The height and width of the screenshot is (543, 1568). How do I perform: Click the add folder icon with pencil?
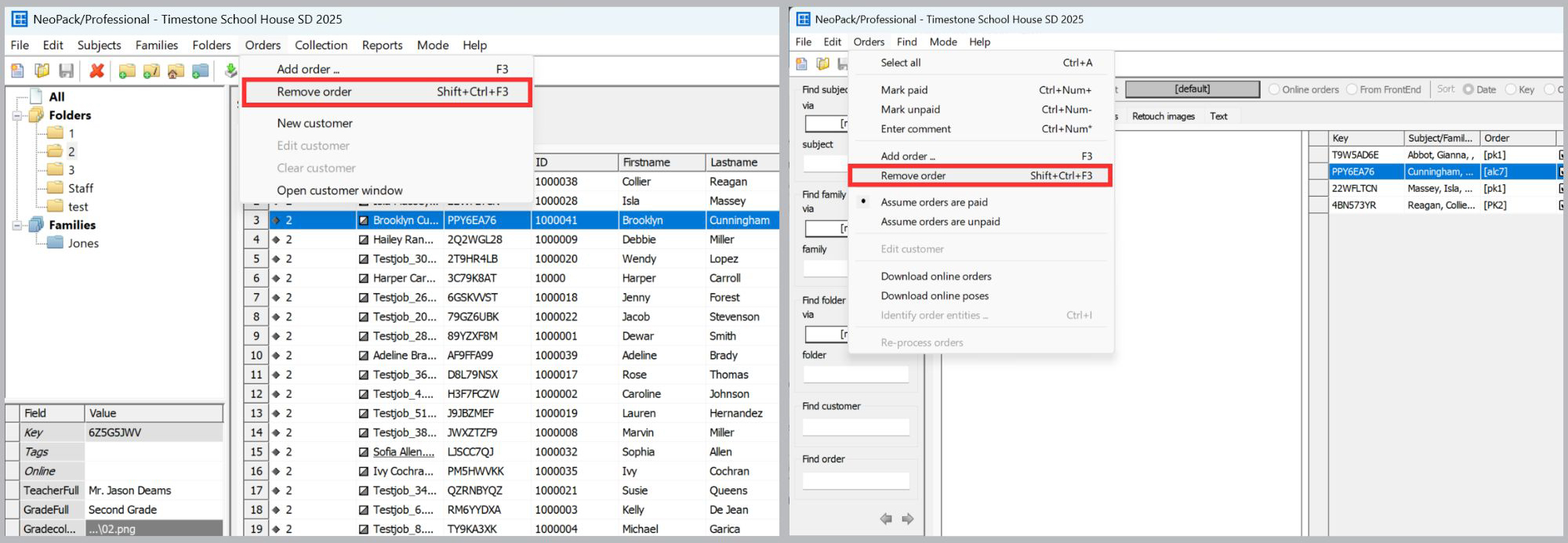click(x=151, y=71)
